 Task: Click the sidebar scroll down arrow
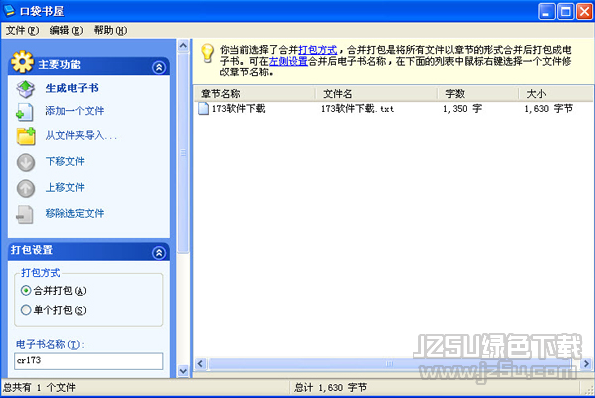click(x=183, y=371)
